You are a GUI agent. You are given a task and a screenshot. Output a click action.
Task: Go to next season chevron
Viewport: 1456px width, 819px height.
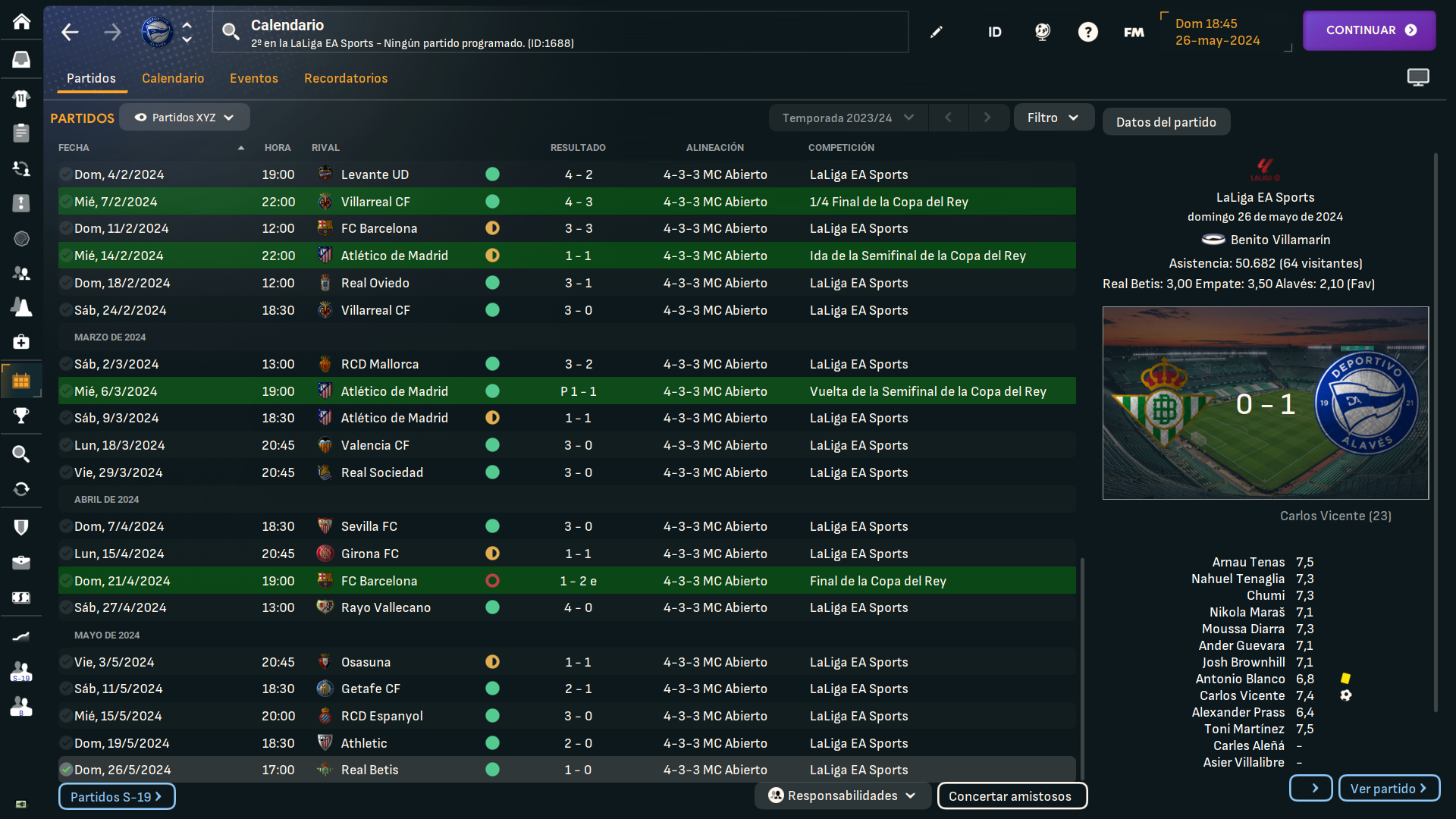[987, 118]
